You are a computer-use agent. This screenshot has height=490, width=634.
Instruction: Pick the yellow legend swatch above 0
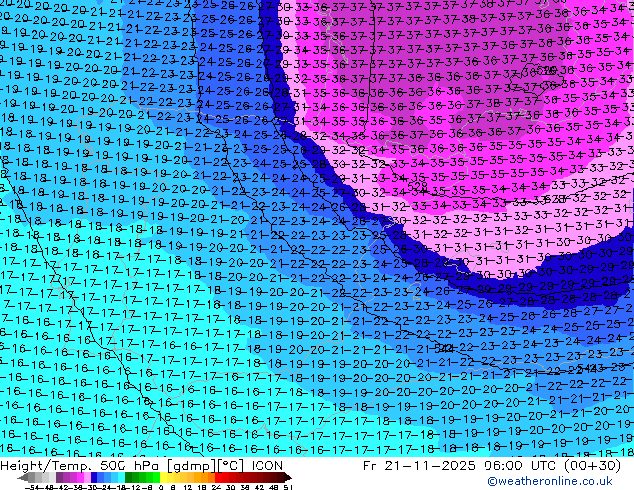163,477
